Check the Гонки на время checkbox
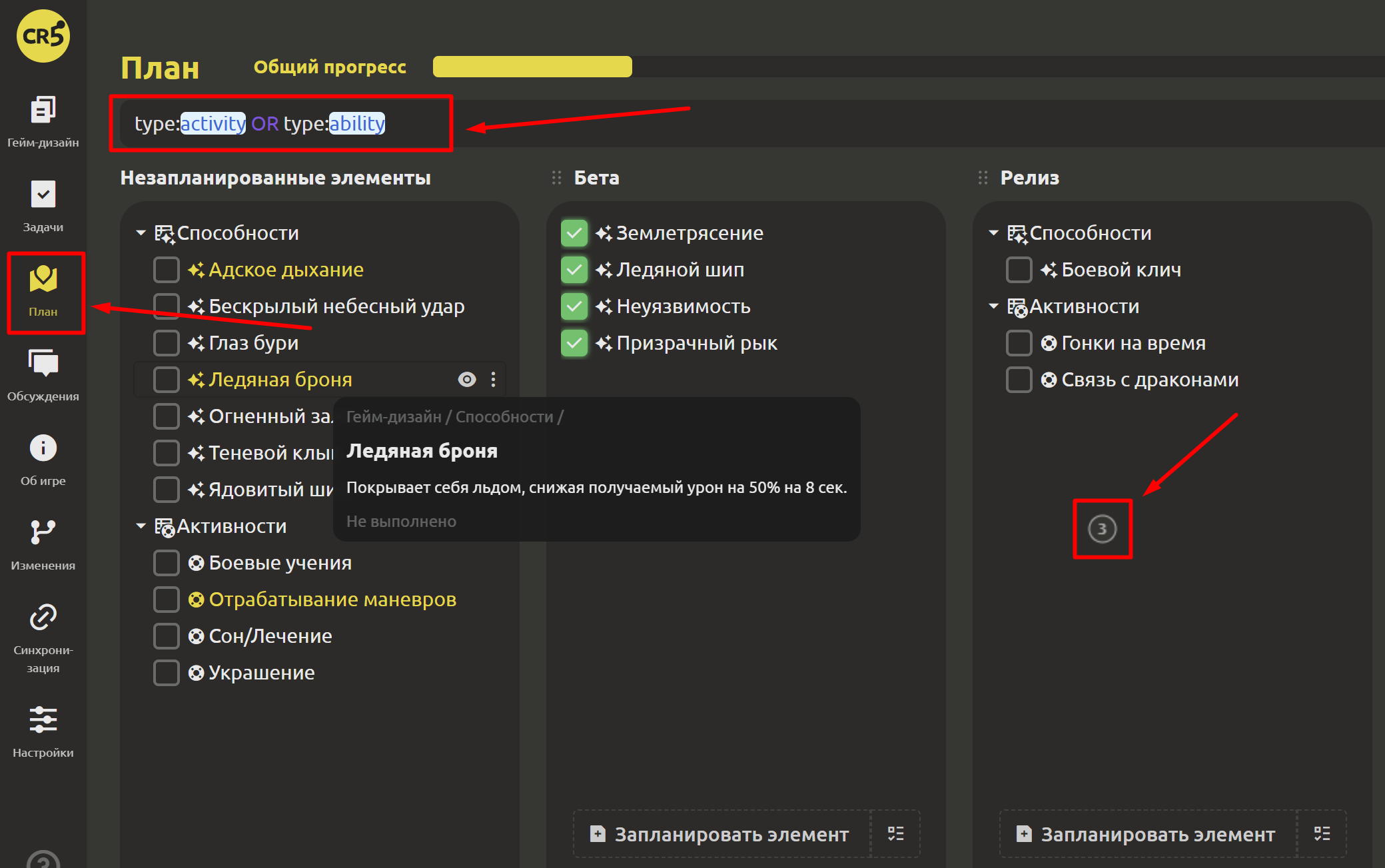 tap(1019, 343)
